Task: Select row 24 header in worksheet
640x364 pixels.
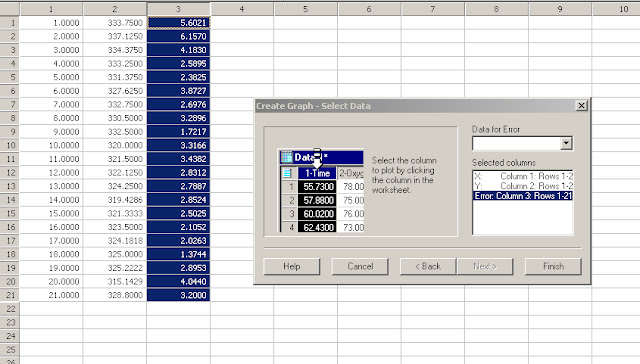Action: (x=10, y=336)
